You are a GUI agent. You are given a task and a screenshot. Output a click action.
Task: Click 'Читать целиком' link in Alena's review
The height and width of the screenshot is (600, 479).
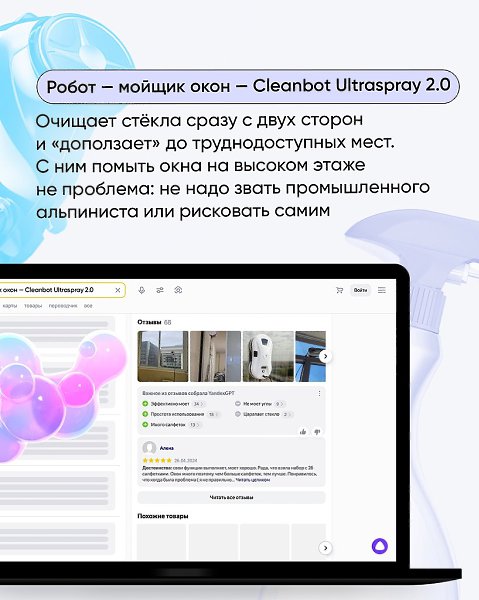tap(253, 479)
